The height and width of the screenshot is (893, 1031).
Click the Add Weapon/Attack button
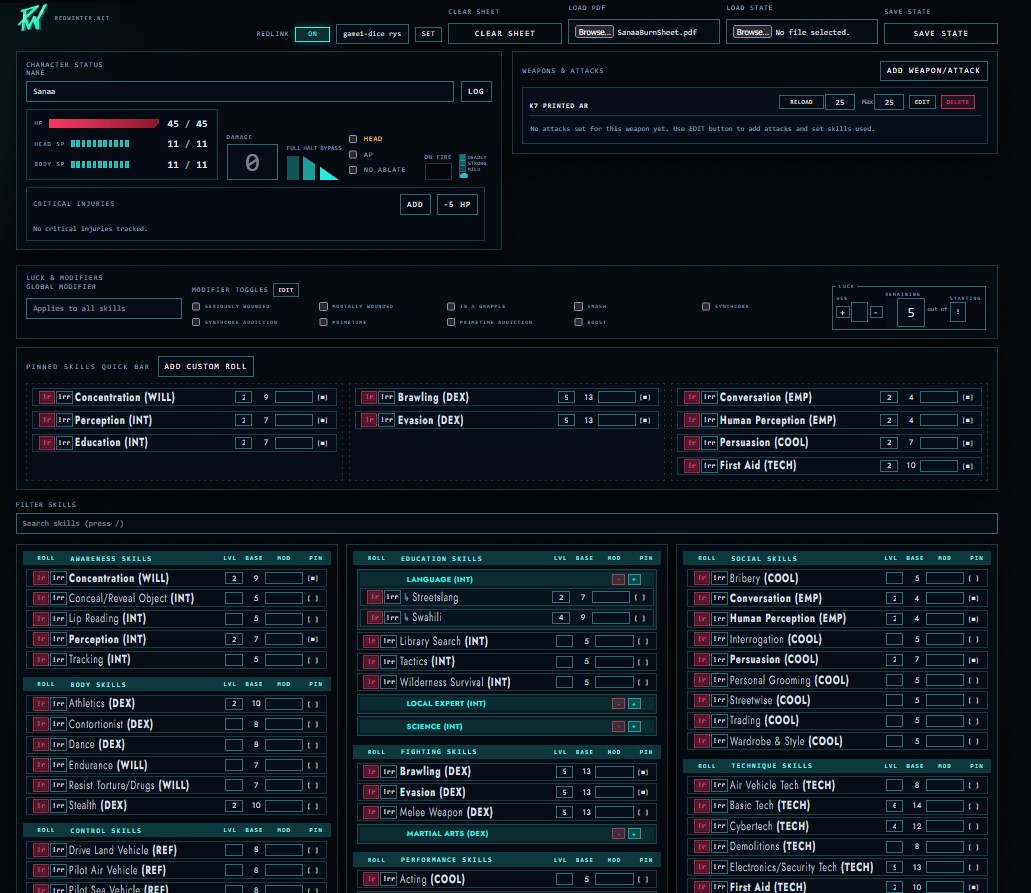click(934, 70)
